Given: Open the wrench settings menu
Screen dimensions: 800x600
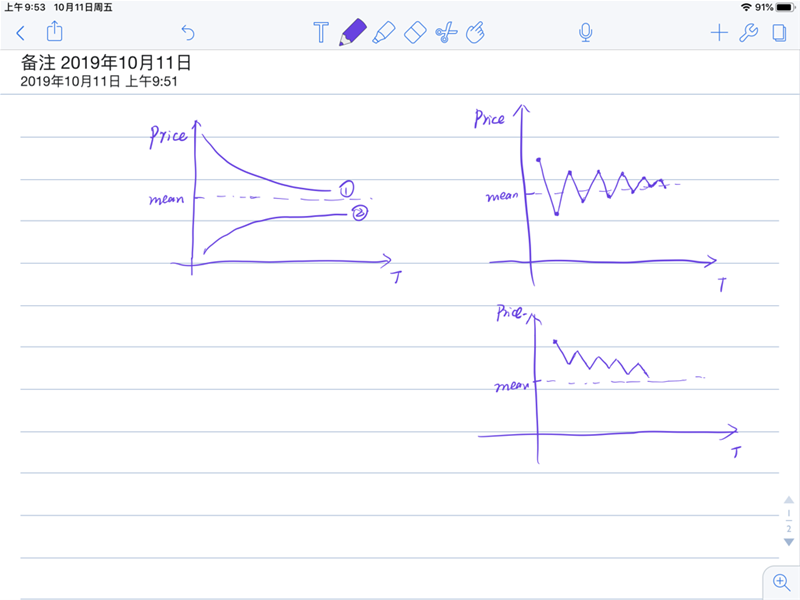Looking at the screenshot, I should (748, 33).
